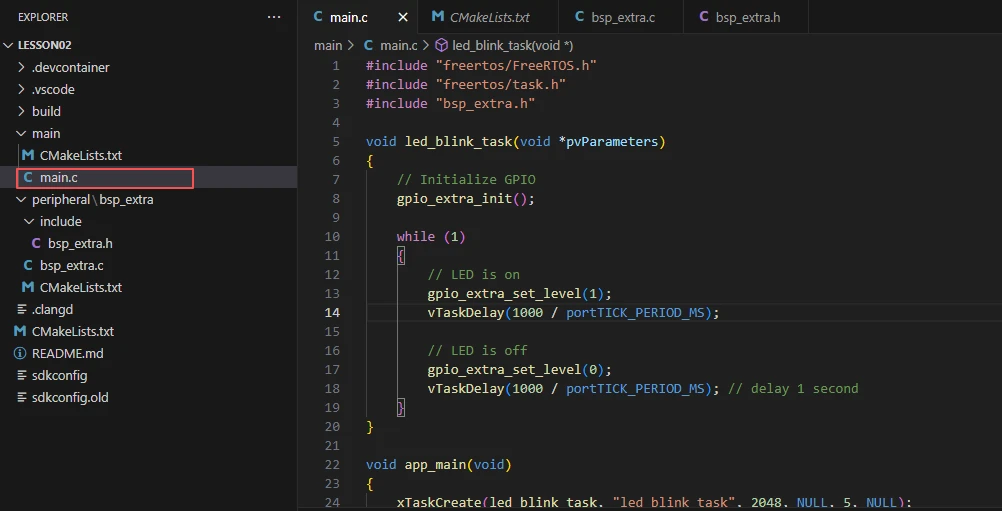The height and width of the screenshot is (511, 1002).
Task: Click the main folder in breadcrumb
Action: click(x=327, y=45)
